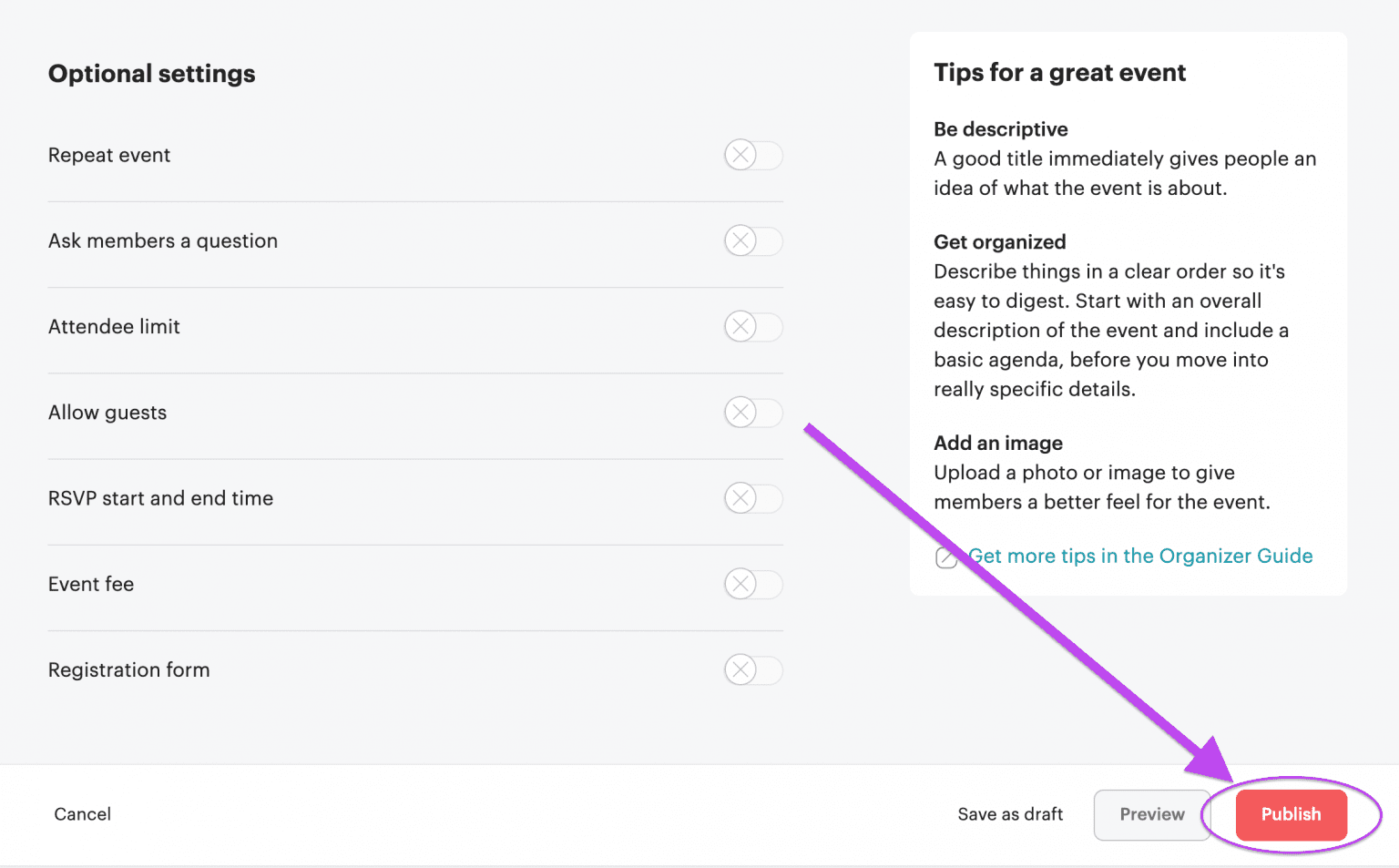
Task: Click the Tips for a great event heading
Action: pyautogui.click(x=1059, y=72)
